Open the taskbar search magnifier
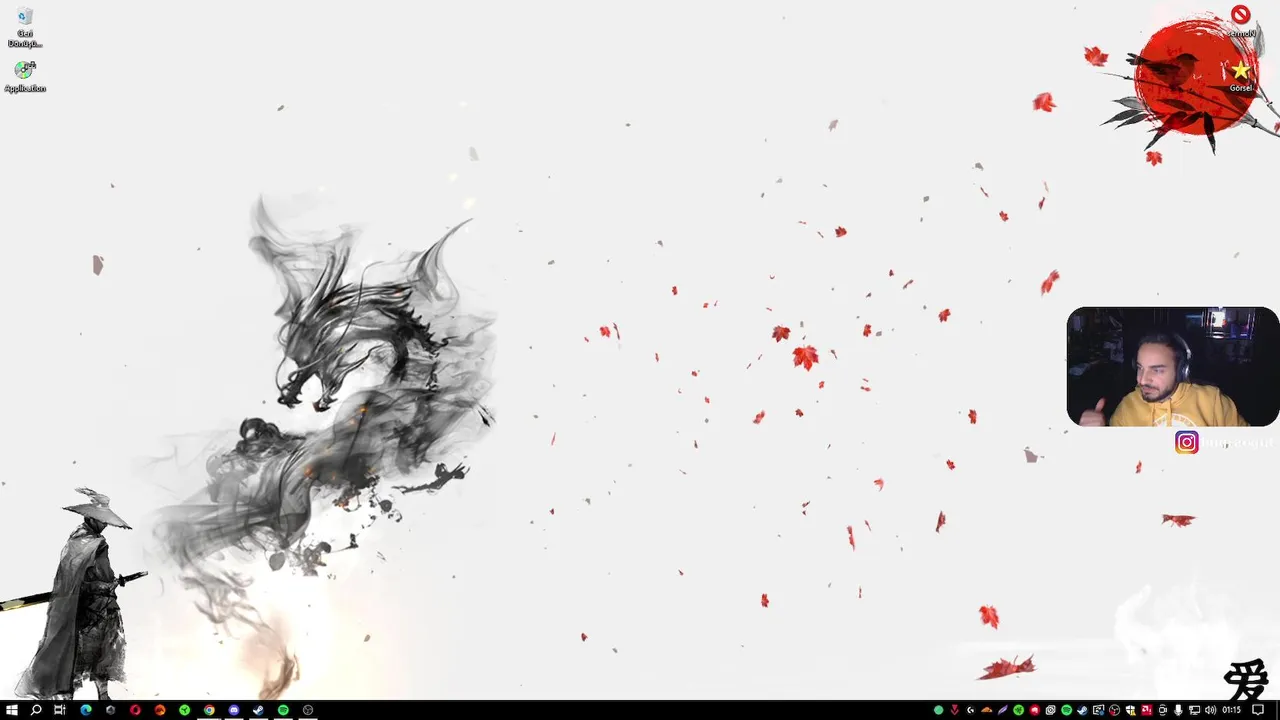This screenshot has width=1280, height=720. (x=36, y=710)
